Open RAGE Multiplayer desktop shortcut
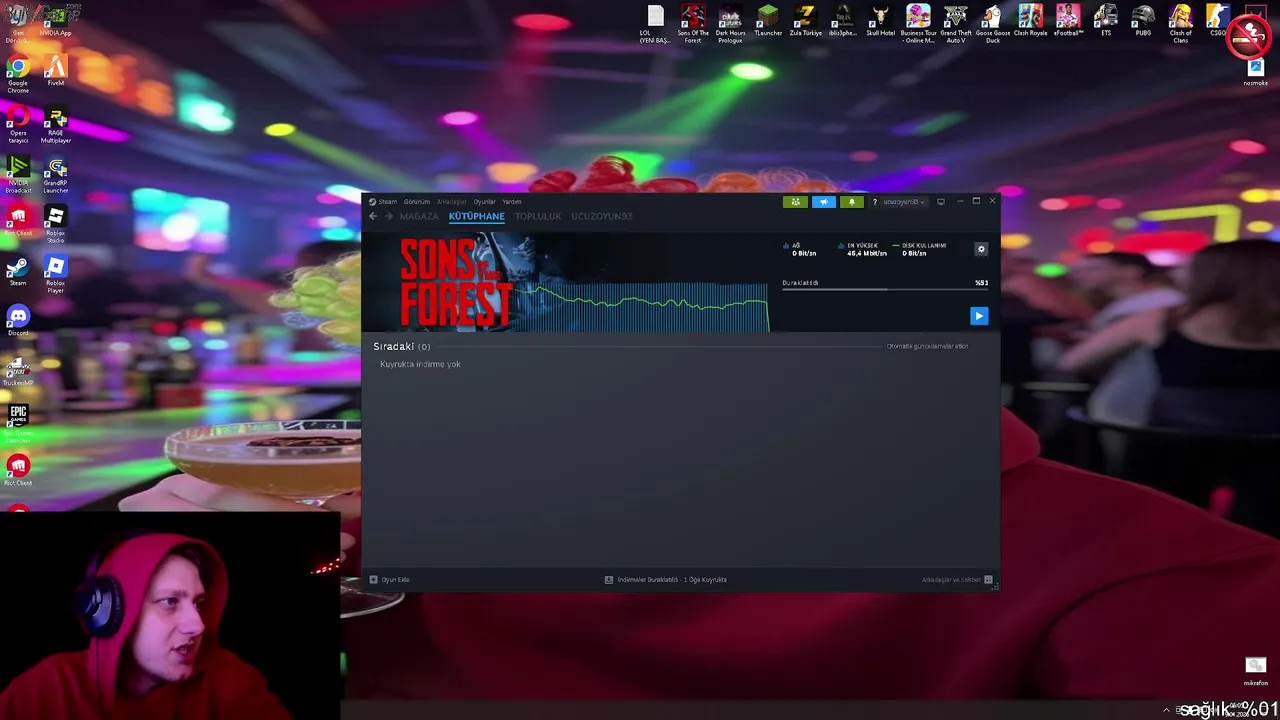Viewport: 1280px width, 720px height. [x=55, y=125]
